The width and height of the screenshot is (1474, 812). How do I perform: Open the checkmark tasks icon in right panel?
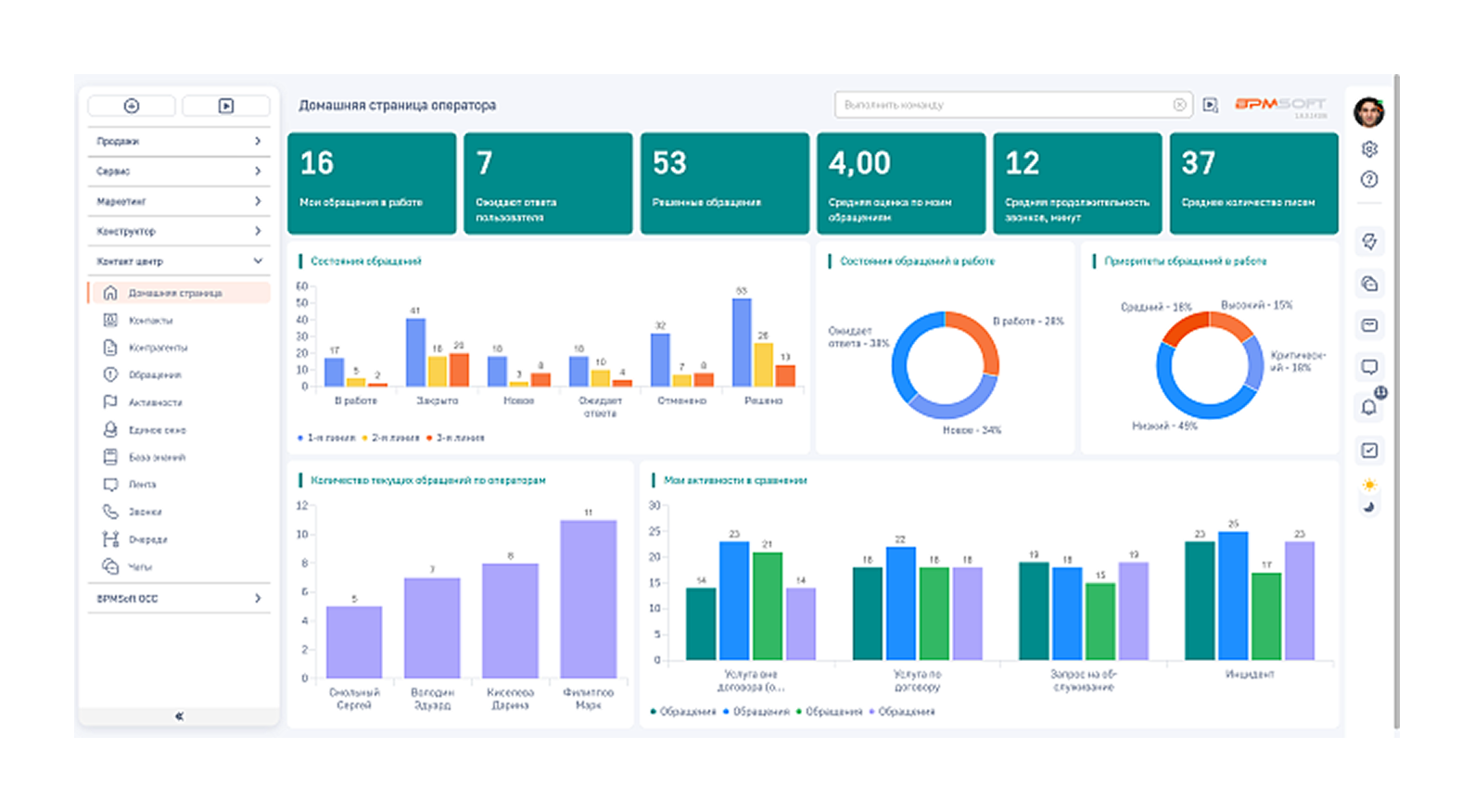click(x=1369, y=450)
